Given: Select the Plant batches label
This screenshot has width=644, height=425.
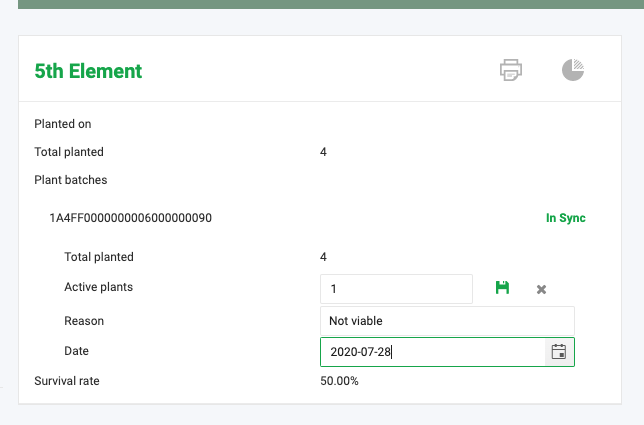Looking at the screenshot, I should pos(71,180).
